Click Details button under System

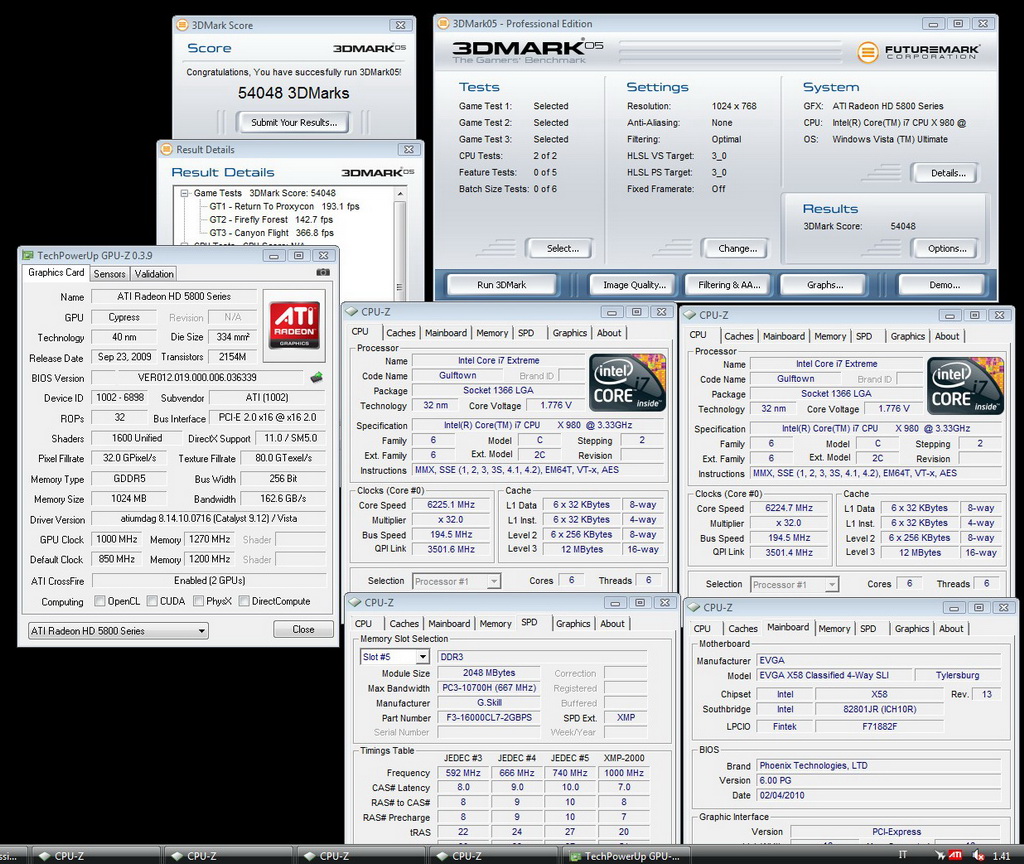948,173
